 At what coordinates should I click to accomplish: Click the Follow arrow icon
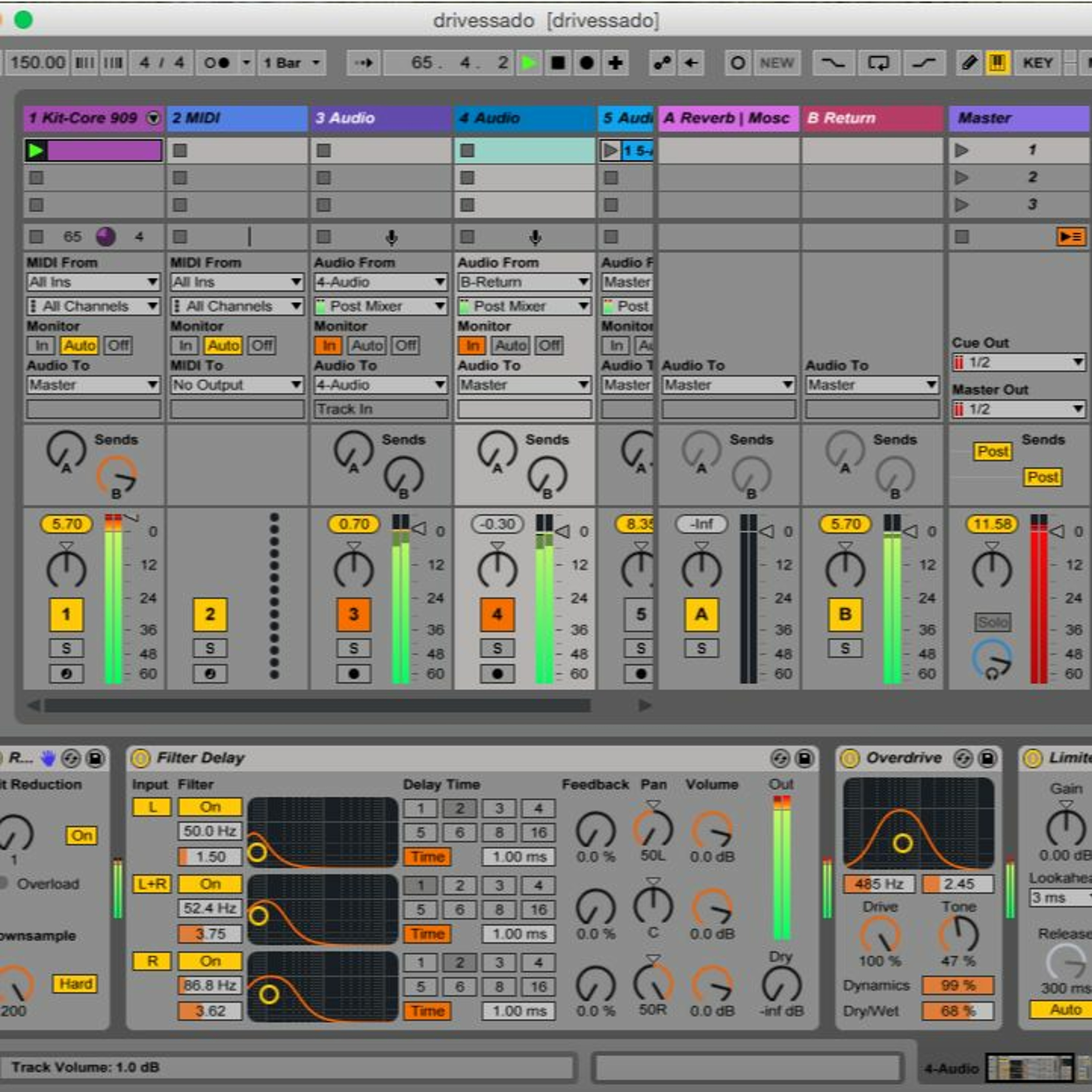(363, 63)
